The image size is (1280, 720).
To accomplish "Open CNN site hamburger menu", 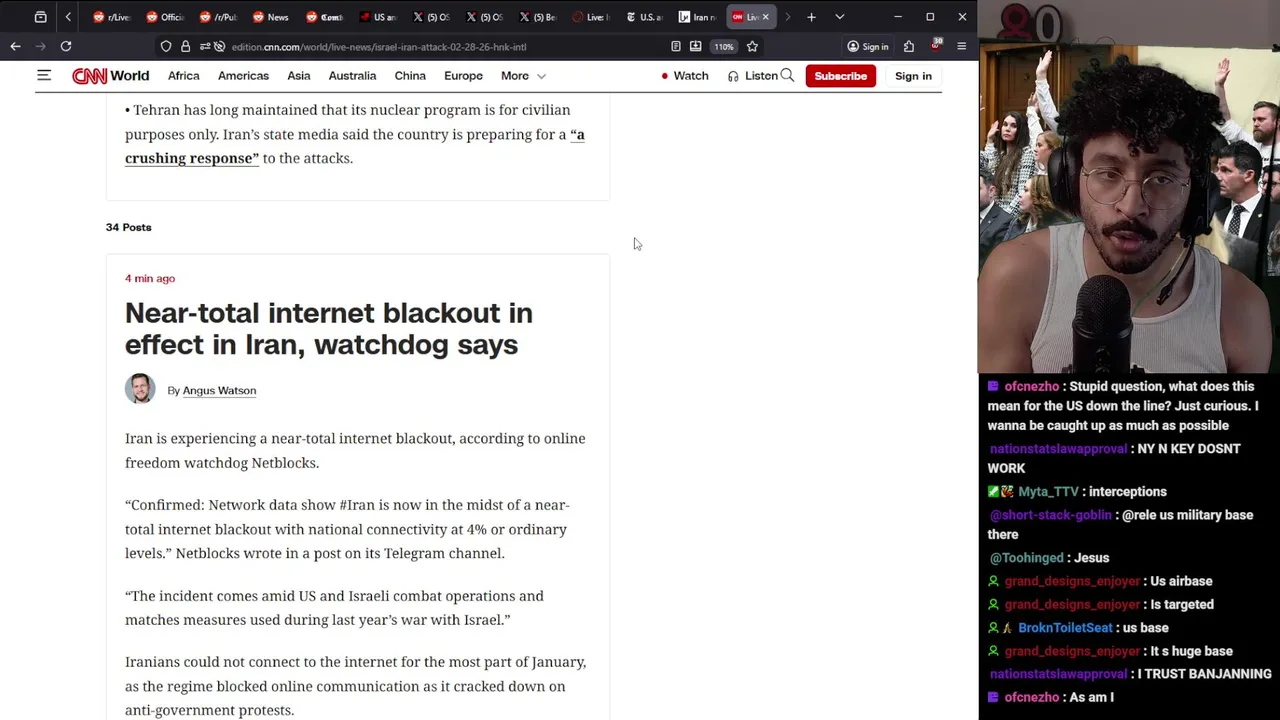I will click(x=44, y=76).
